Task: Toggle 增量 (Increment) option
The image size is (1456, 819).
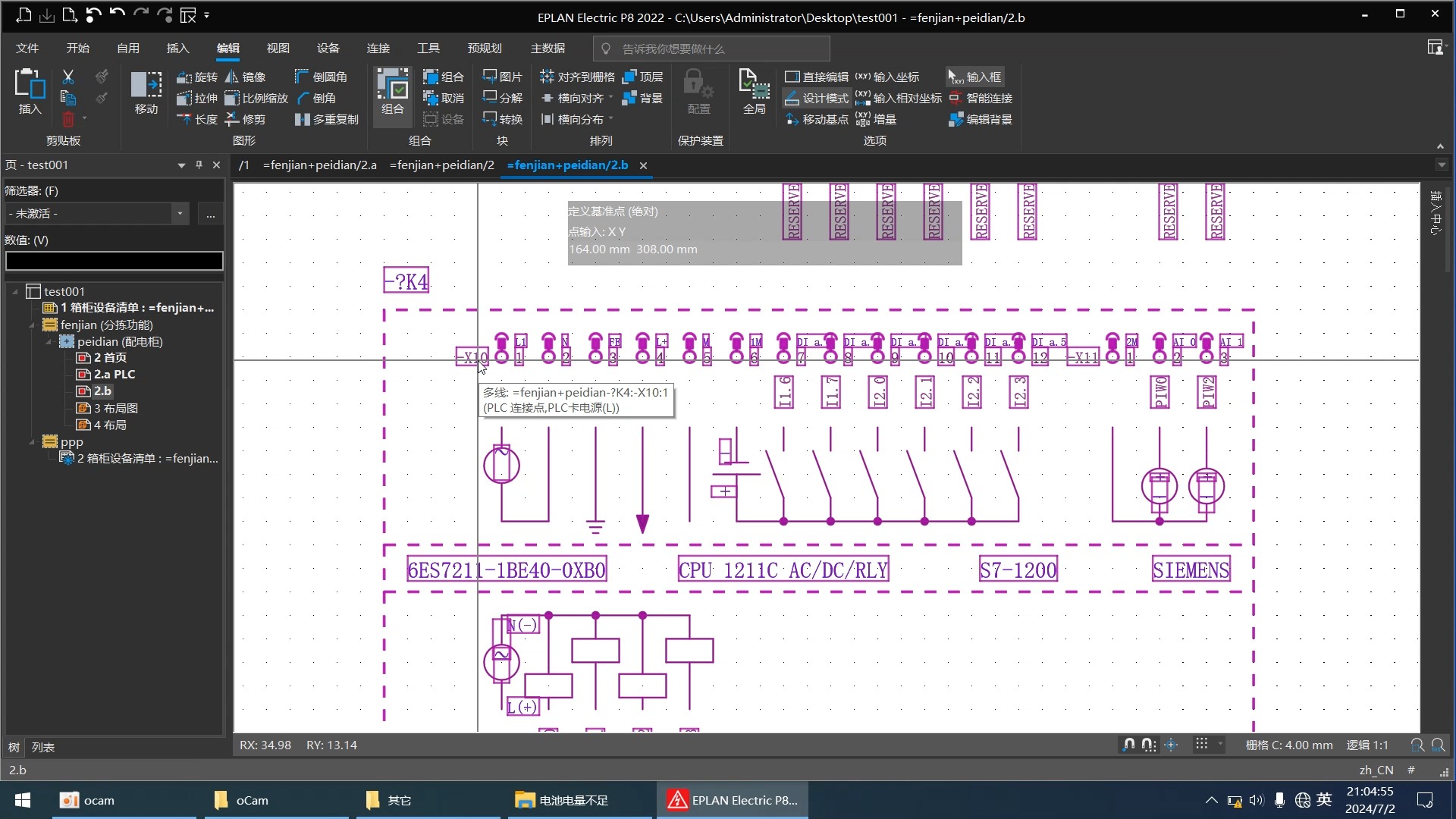Action: [x=877, y=119]
